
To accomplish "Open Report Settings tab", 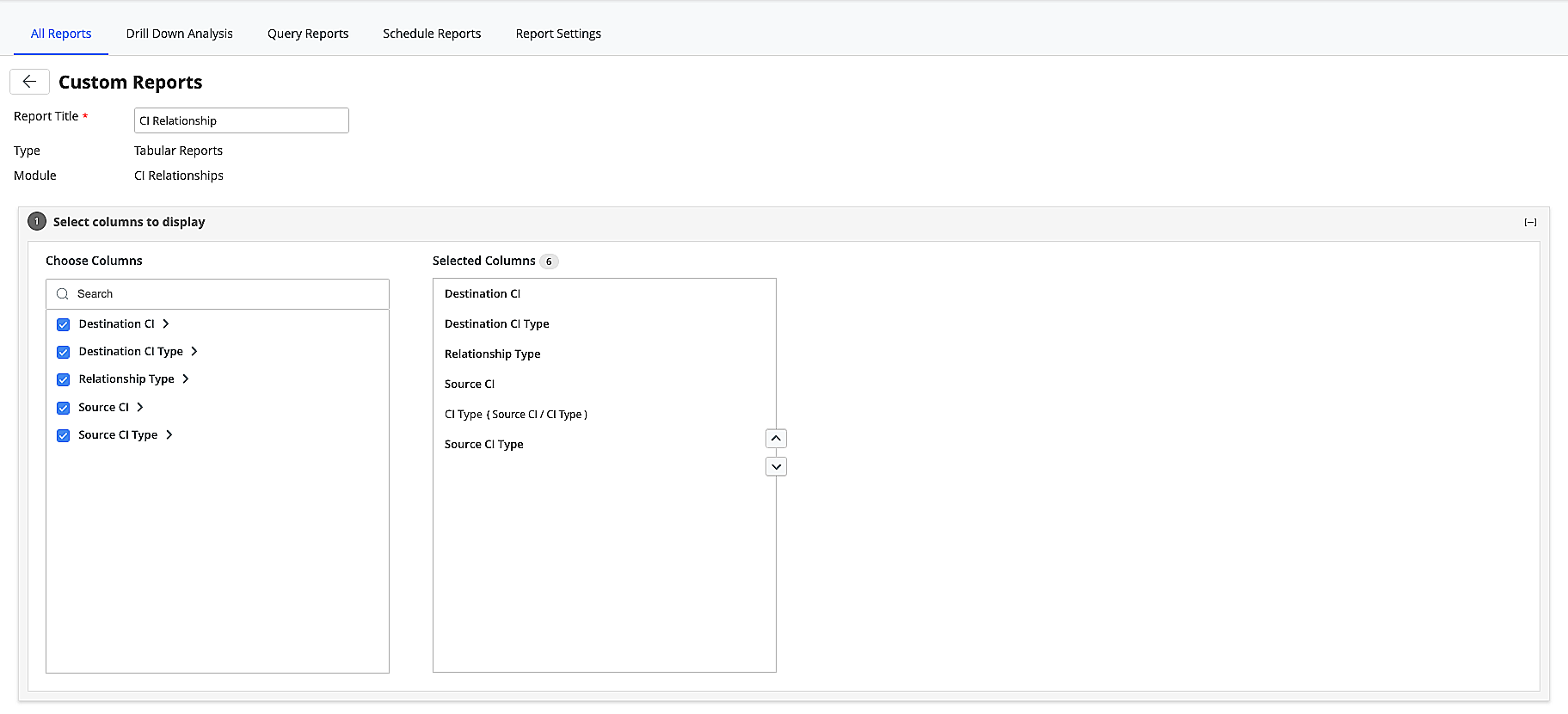I will (x=558, y=34).
